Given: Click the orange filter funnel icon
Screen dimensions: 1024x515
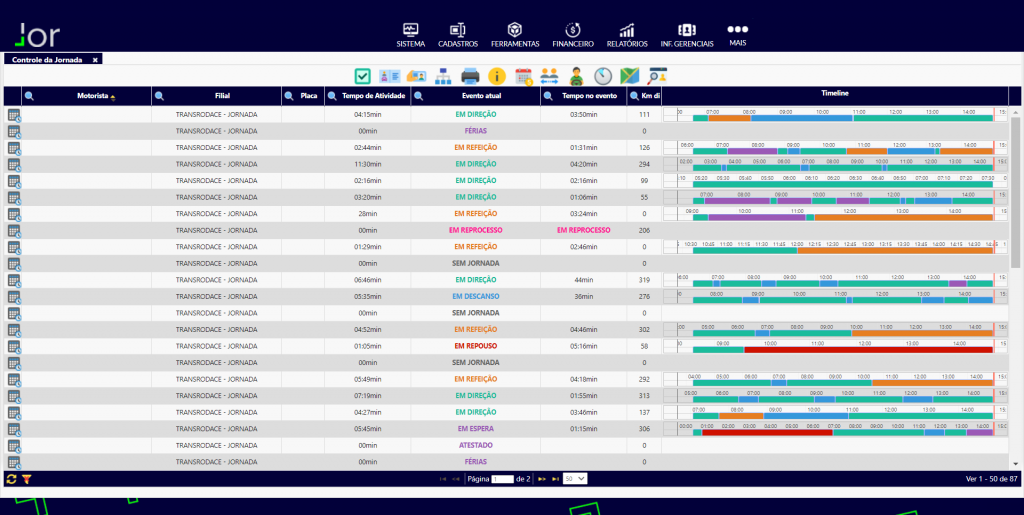Looking at the screenshot, I should (x=27, y=479).
